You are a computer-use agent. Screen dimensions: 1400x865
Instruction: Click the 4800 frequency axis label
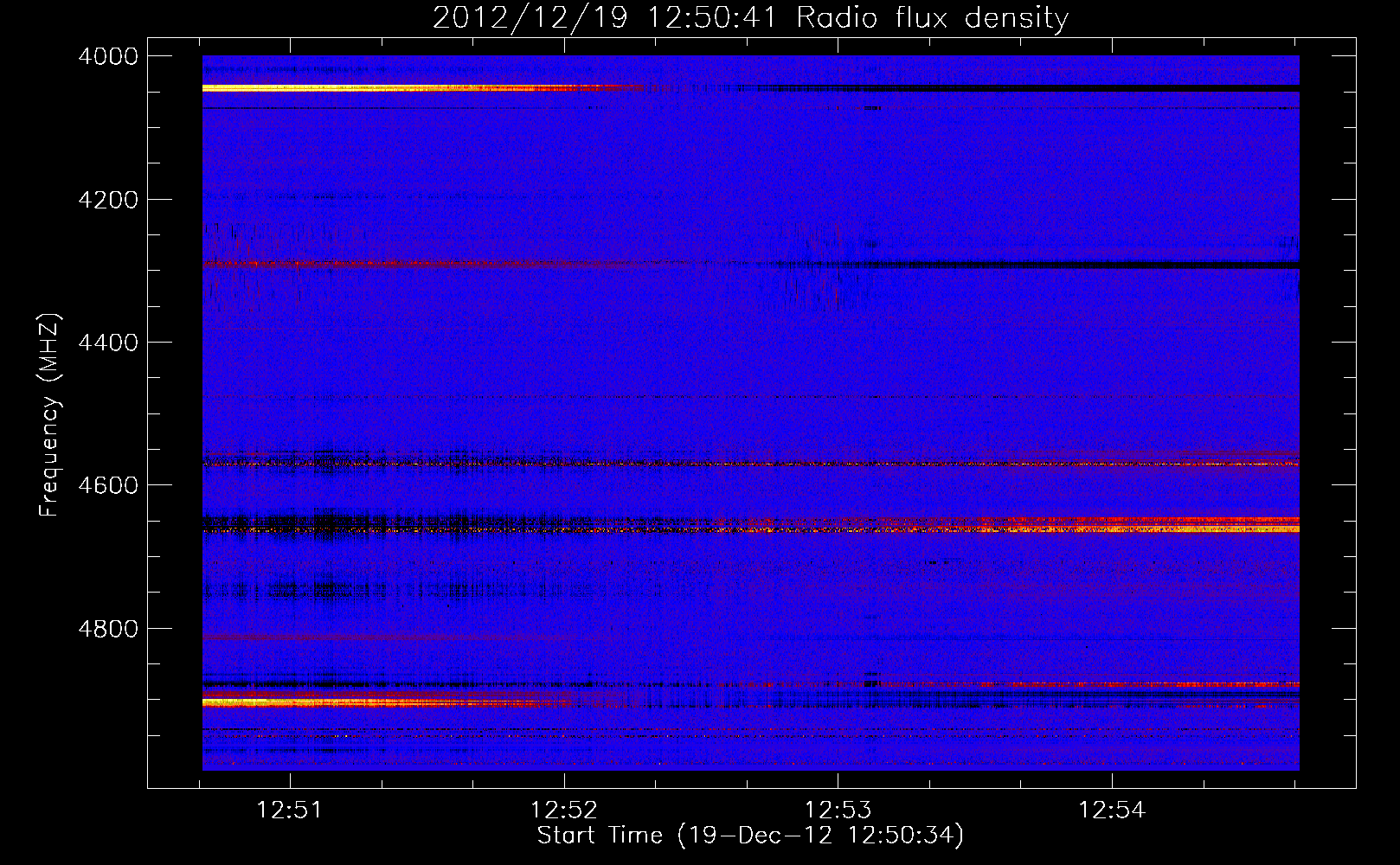click(x=108, y=628)
